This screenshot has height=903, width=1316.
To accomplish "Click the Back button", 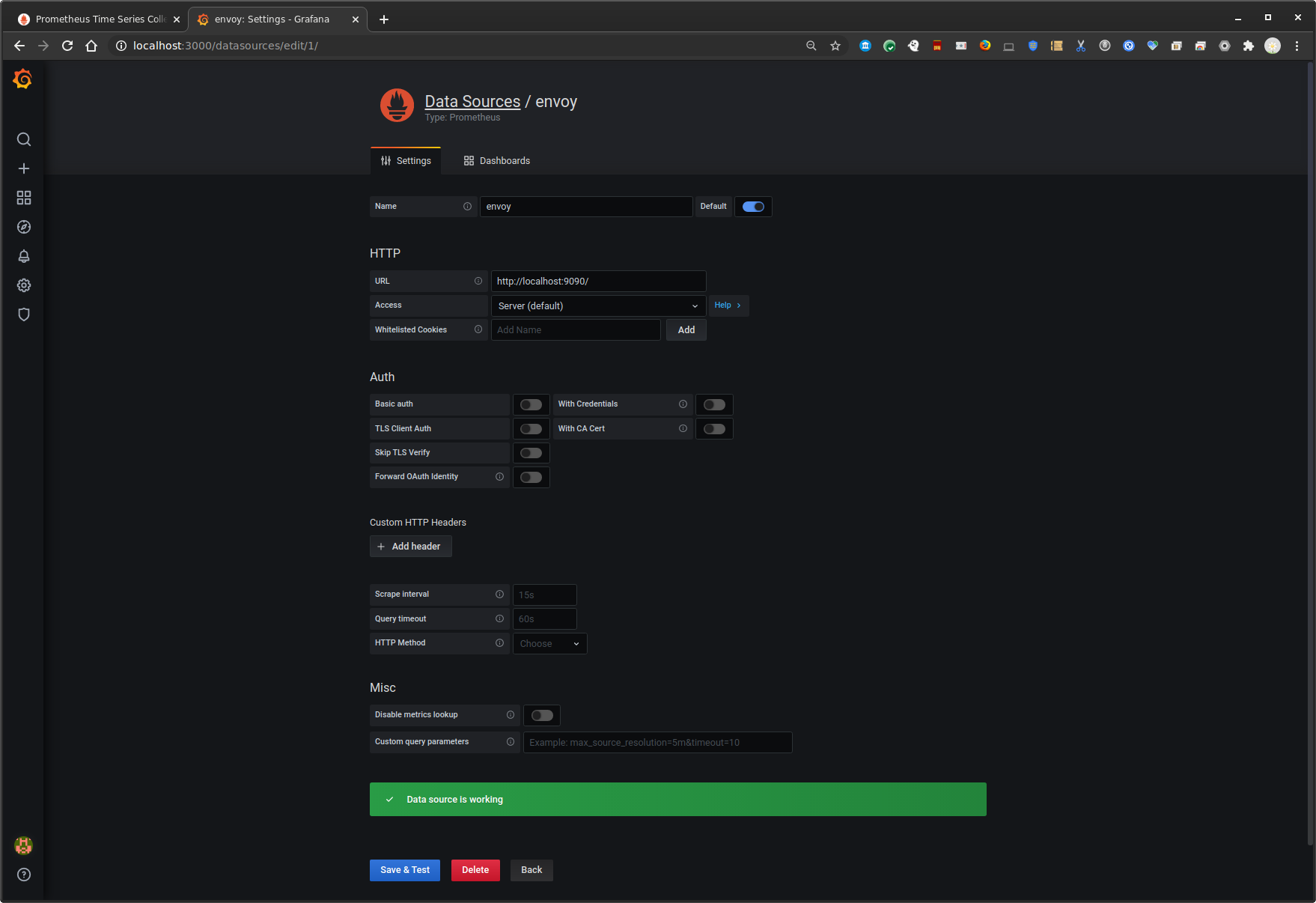I will pos(531,870).
